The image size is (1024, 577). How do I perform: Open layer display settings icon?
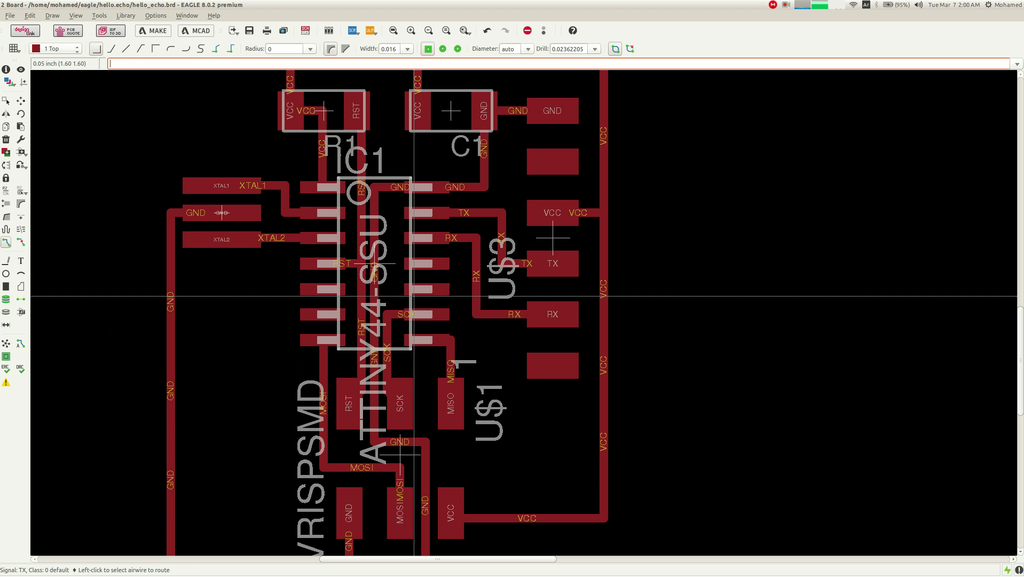coord(8,82)
